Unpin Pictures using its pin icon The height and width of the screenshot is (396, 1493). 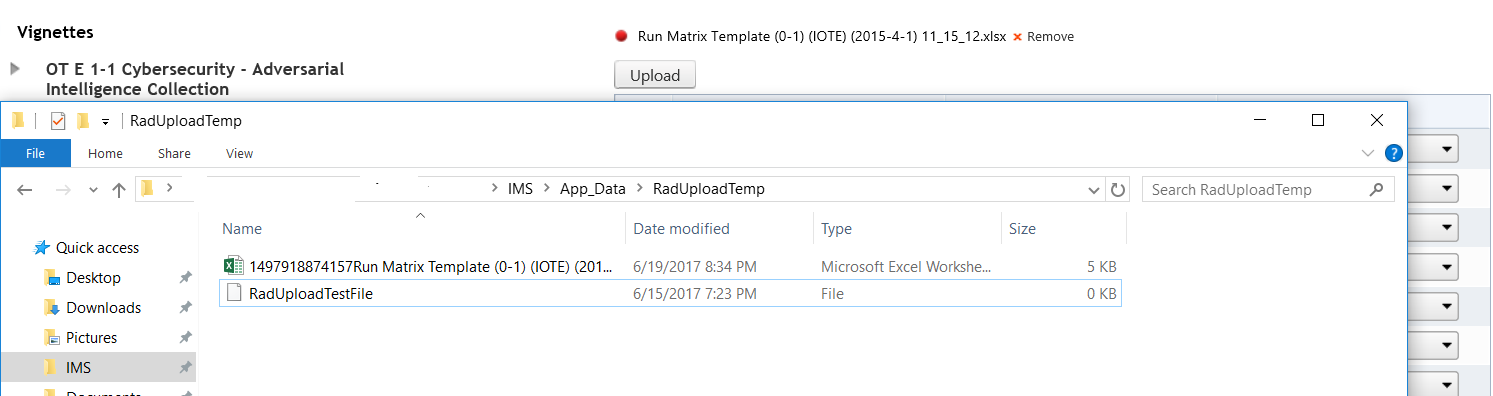coord(185,338)
